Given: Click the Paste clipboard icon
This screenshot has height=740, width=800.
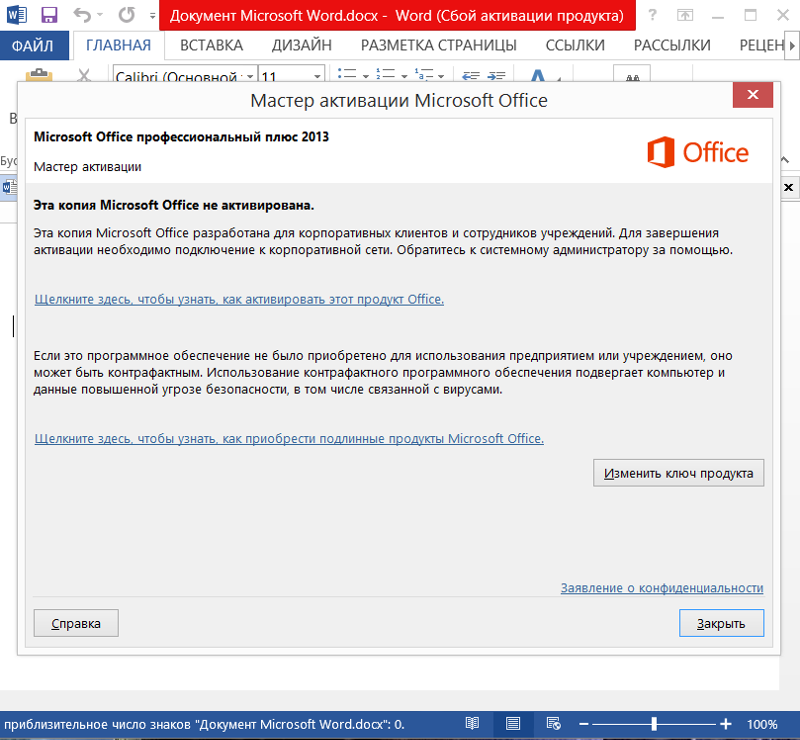Looking at the screenshot, I should click(39, 75).
